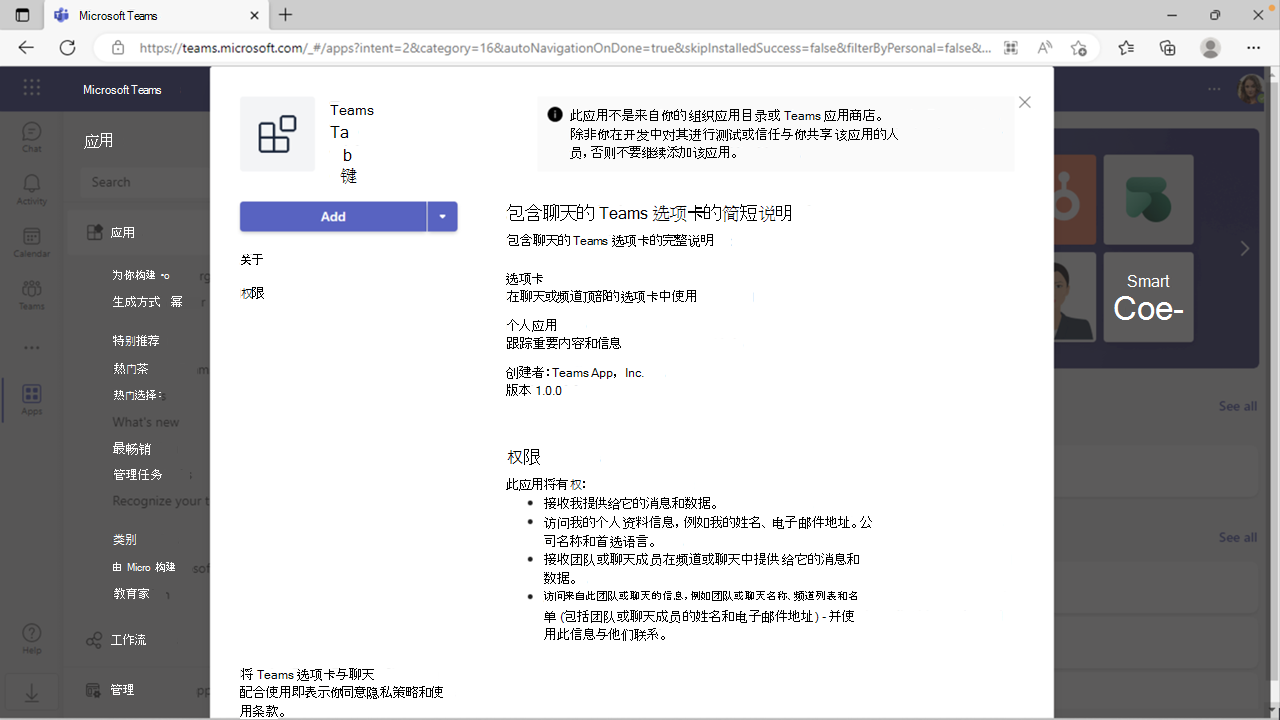Select What's new in the apps list

[146, 422]
